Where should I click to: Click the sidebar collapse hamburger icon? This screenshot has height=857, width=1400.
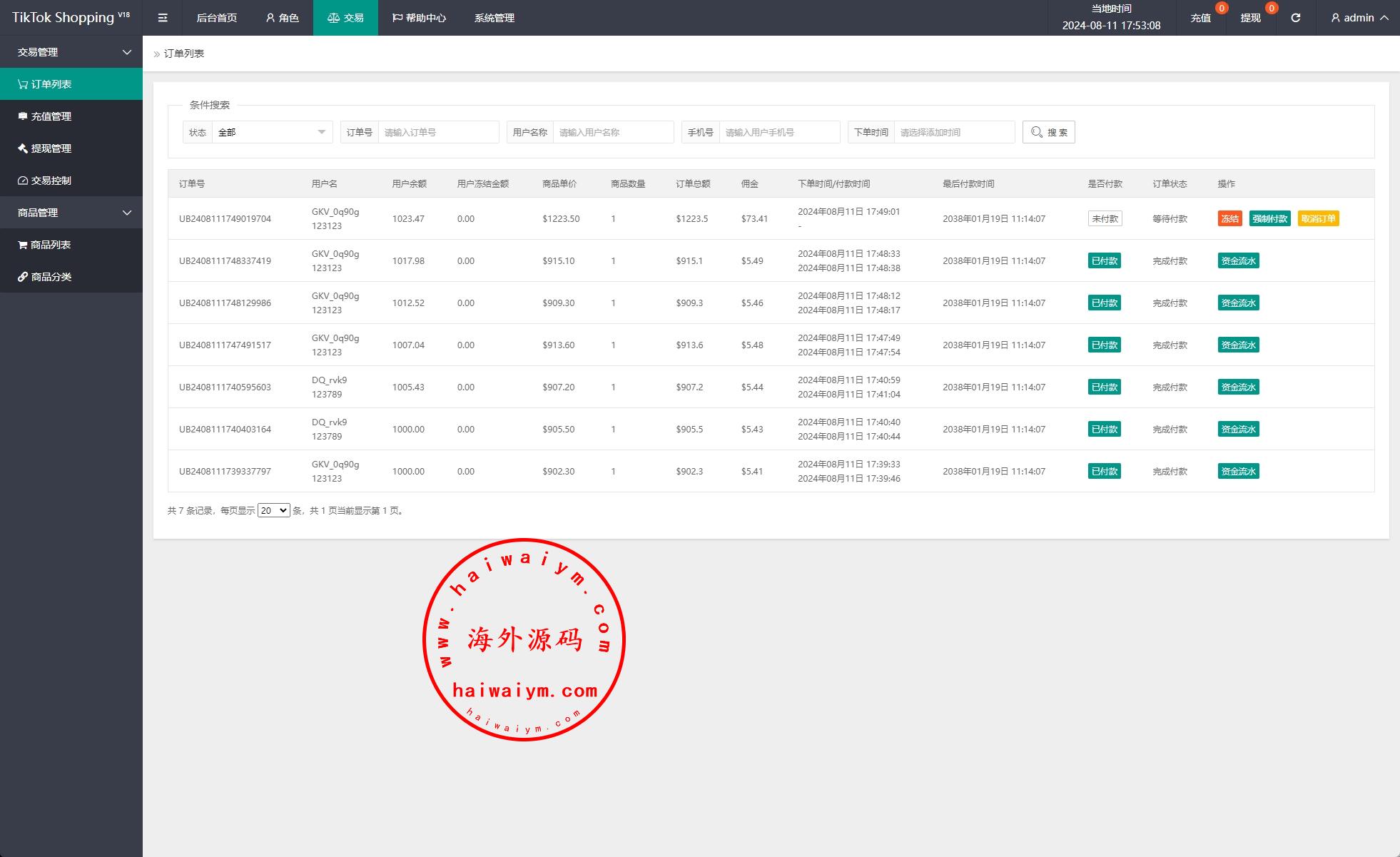163,18
